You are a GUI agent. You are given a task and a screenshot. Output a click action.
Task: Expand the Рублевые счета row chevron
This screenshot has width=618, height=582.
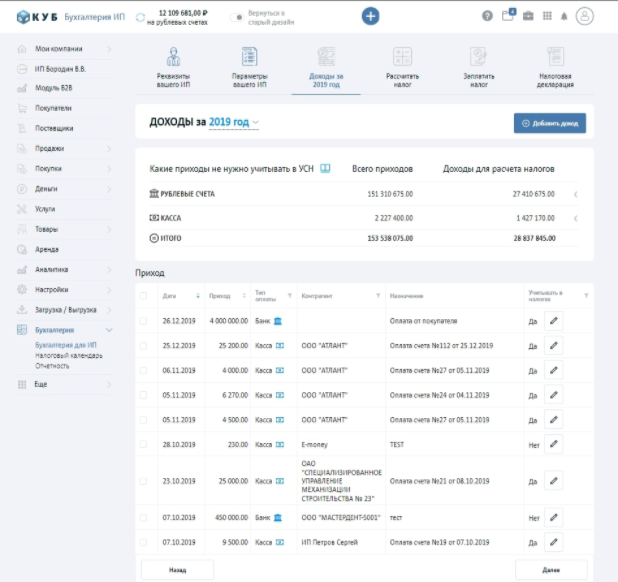(575, 194)
